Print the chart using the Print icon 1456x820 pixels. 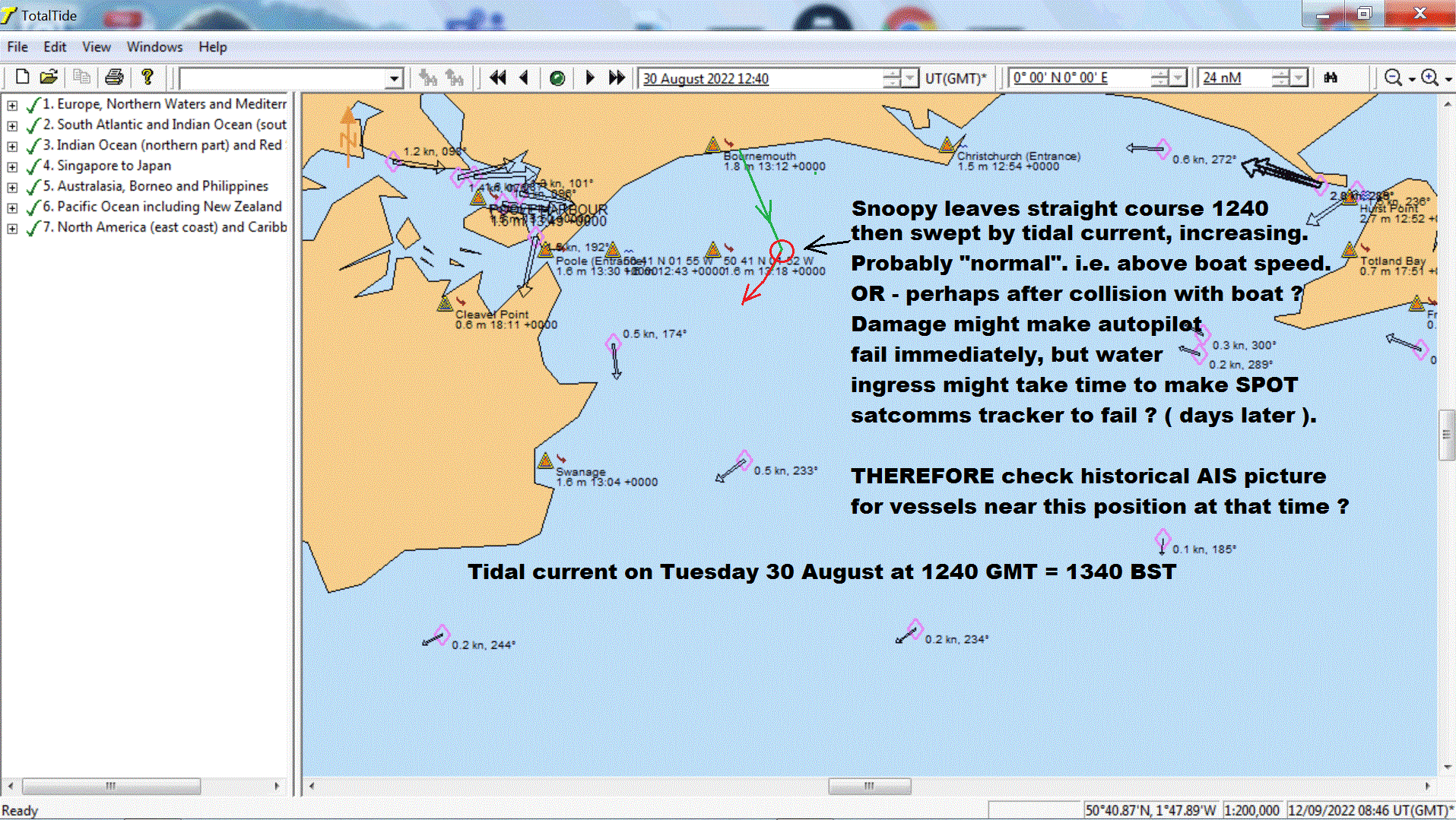coord(114,77)
